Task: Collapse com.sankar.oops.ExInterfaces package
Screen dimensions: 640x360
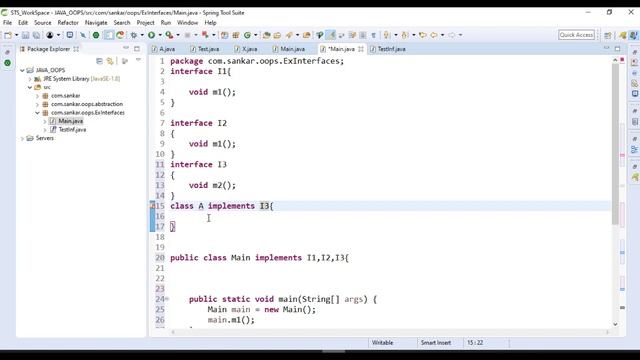Action: [38, 113]
